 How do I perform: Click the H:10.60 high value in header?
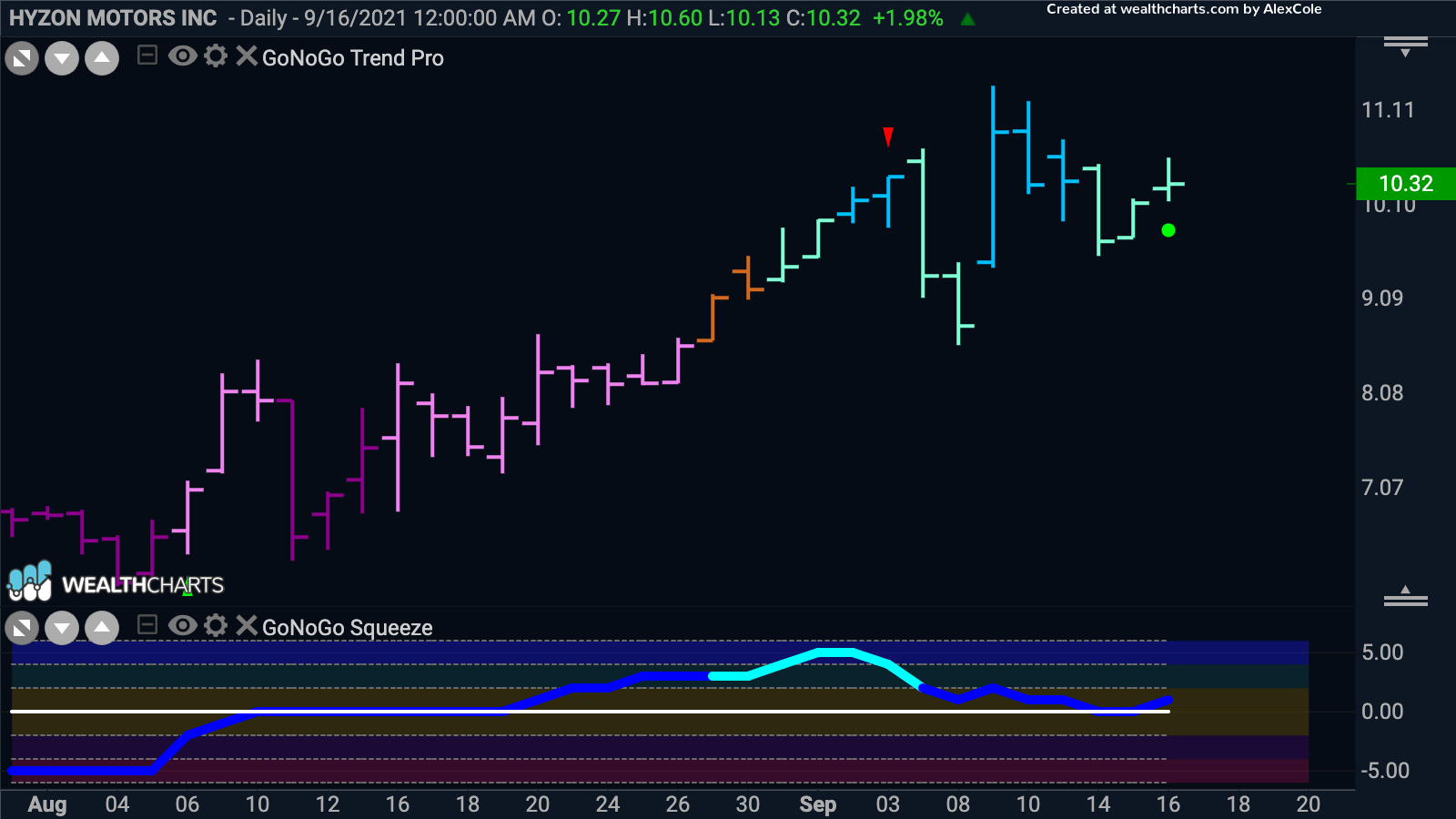(664, 18)
